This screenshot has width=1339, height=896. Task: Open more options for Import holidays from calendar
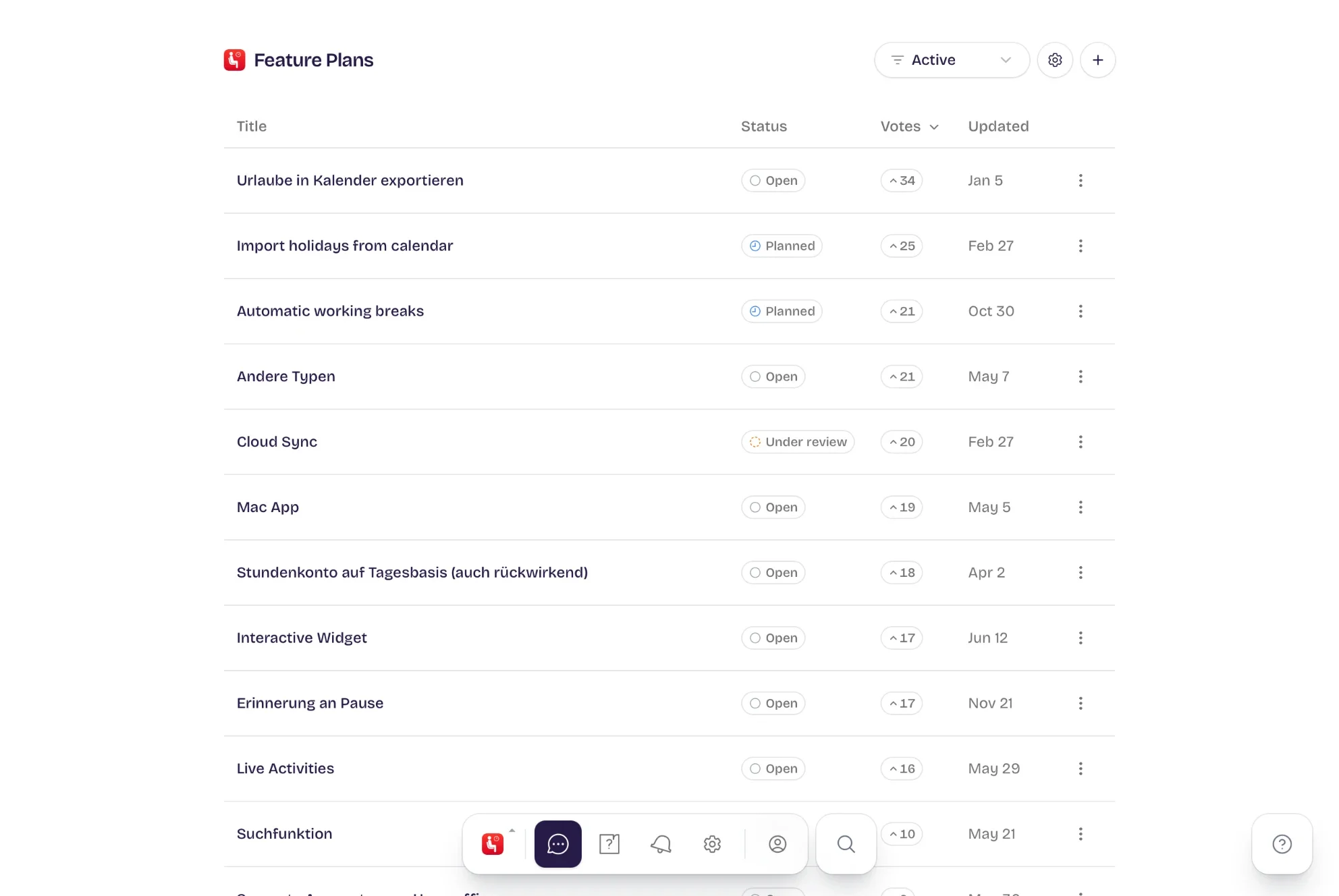[x=1081, y=246]
